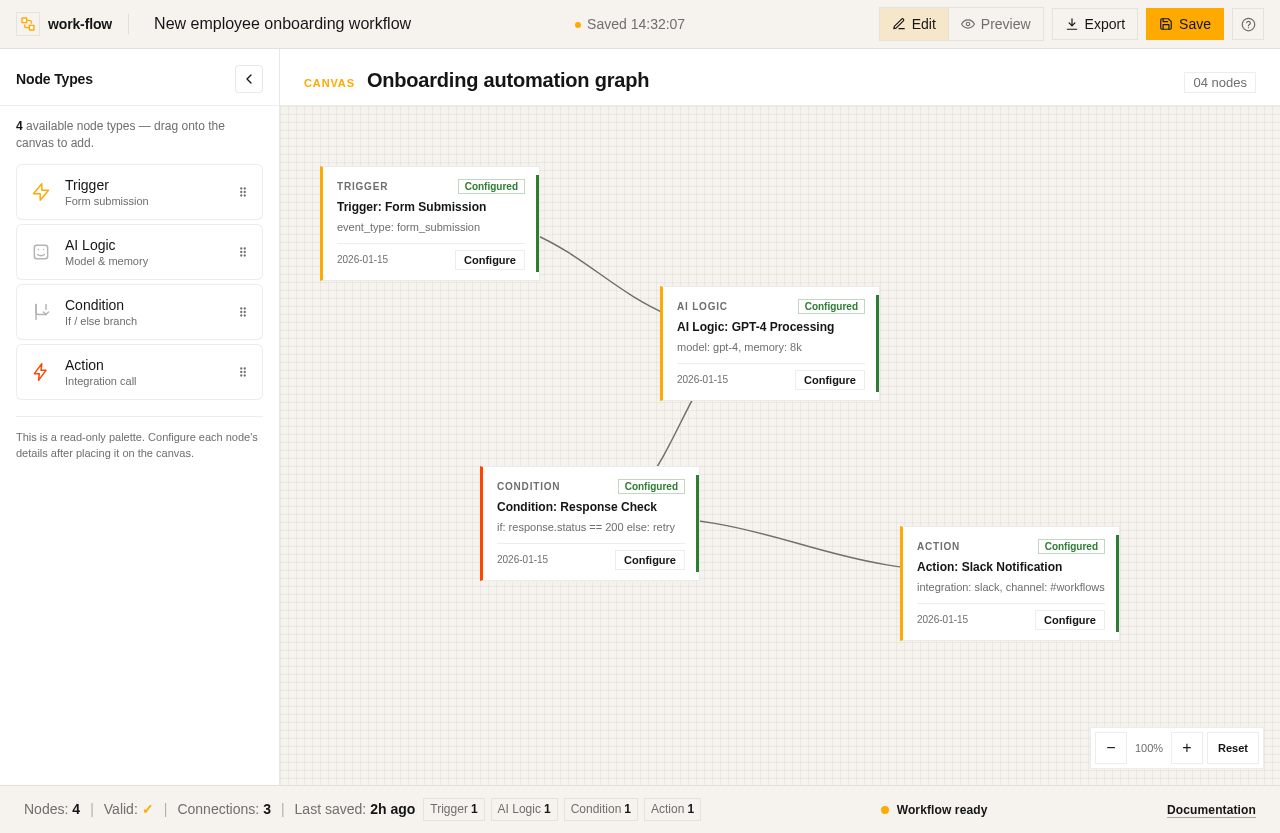Screen dimensions: 1280x833
Task: Click Configured badge on Action node
Action: click(x=1071, y=546)
